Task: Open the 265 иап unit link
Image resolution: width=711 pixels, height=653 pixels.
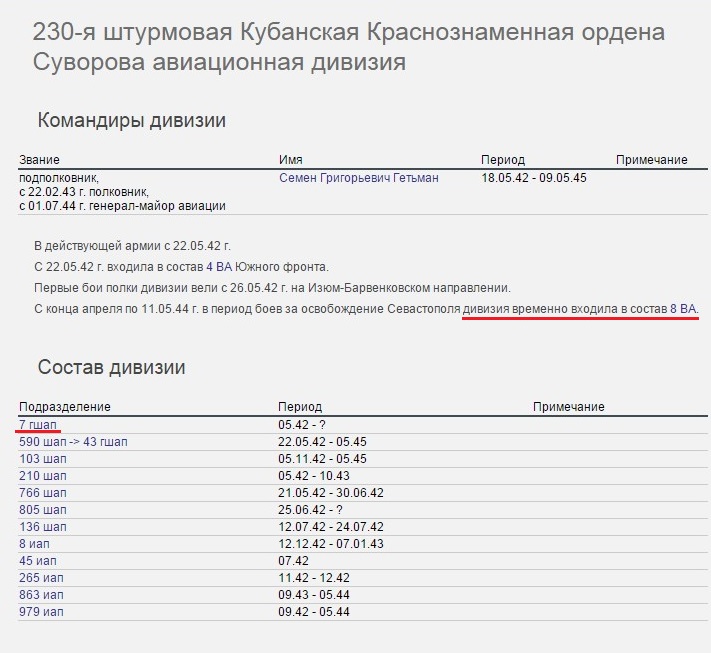Action: pyautogui.click(x=41, y=578)
